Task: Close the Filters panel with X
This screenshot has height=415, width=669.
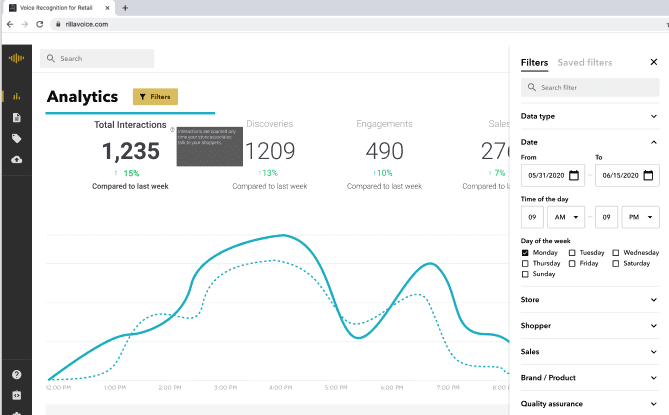Action: click(653, 63)
